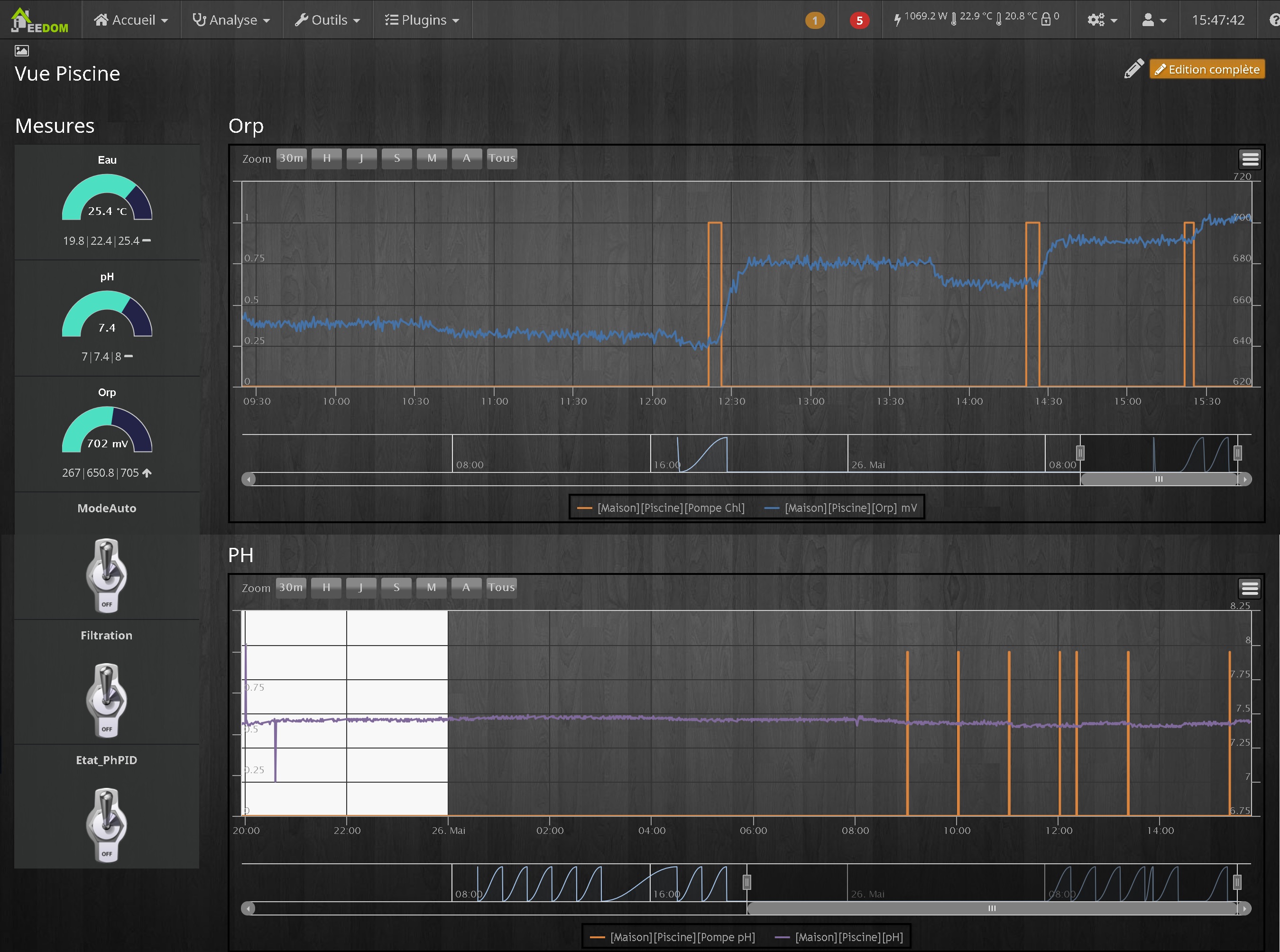Click the red messages badge 5
The image size is (1280, 952).
point(859,21)
